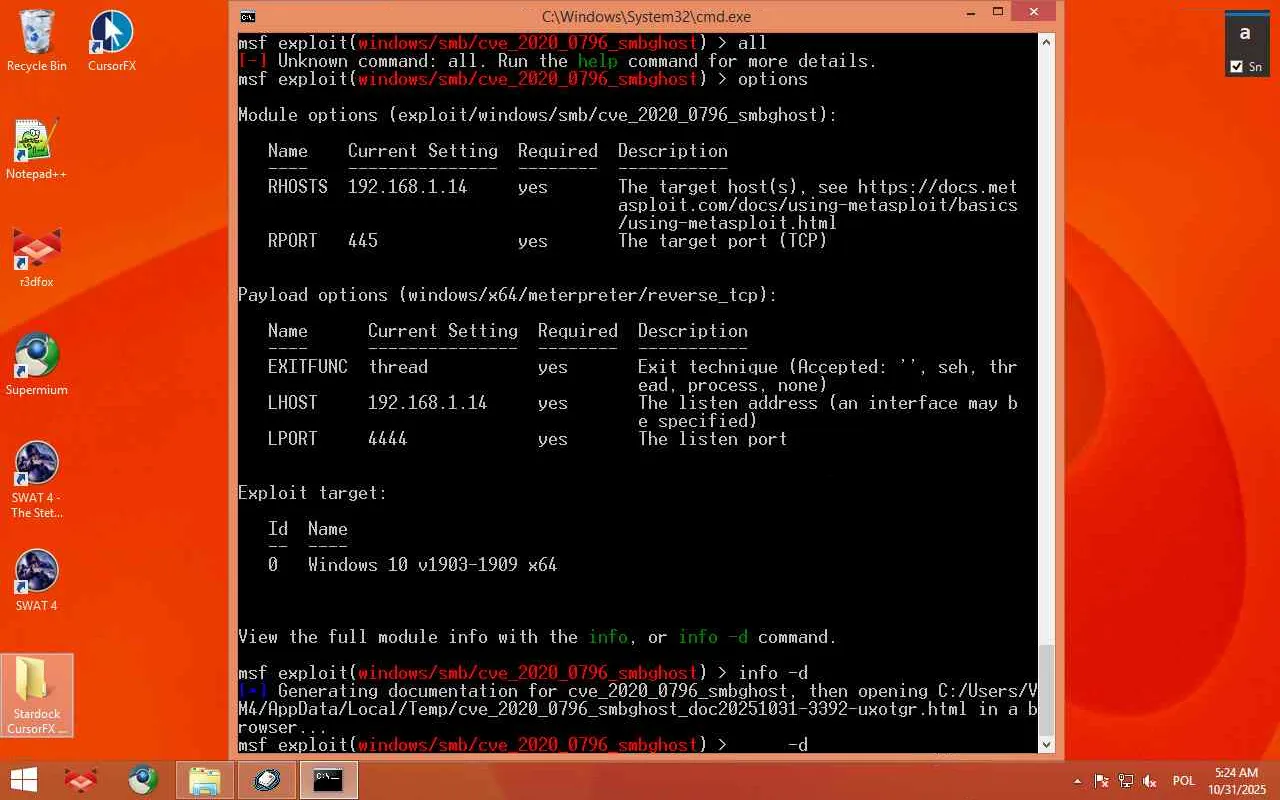1280x800 pixels.
Task: Click the EXITFUNC option name
Action: point(308,367)
